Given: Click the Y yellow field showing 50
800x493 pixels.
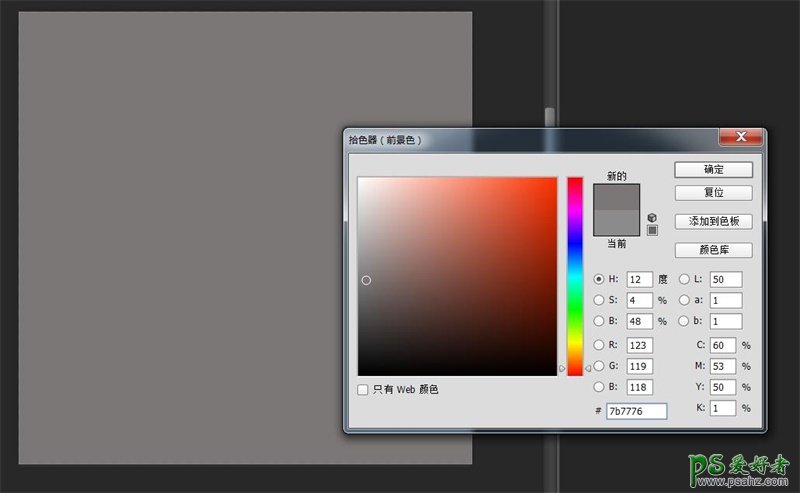Looking at the screenshot, I should (x=722, y=387).
